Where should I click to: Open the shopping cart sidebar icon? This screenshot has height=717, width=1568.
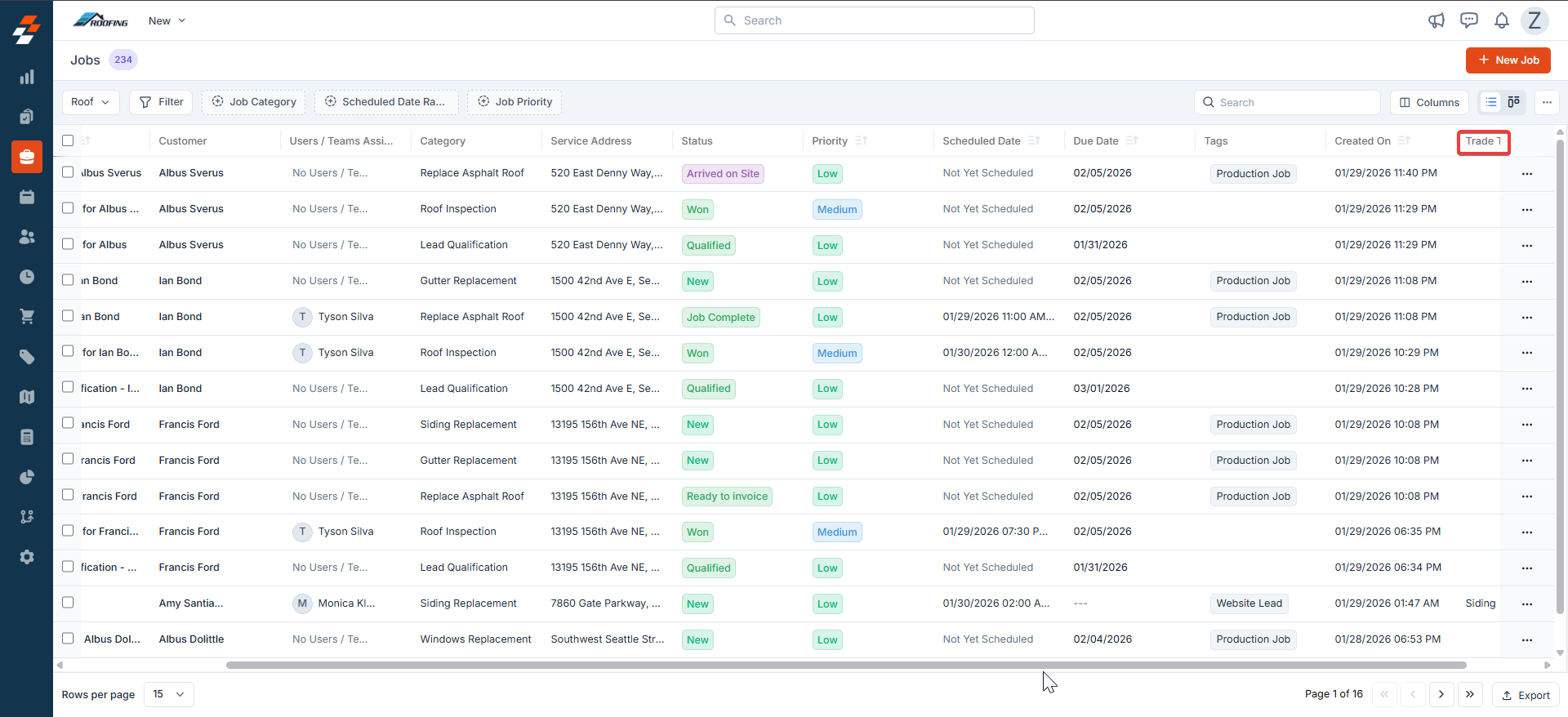[27, 317]
